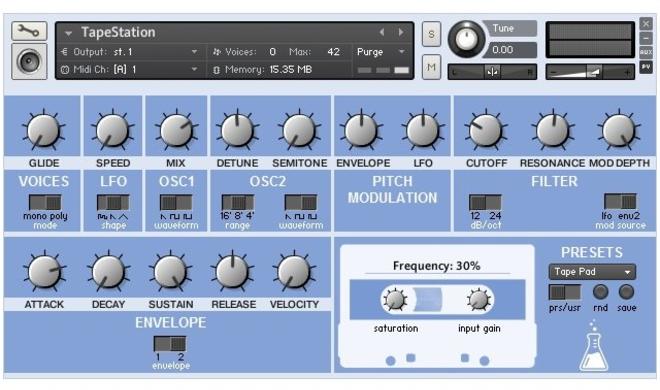The height and width of the screenshot is (390, 660).
Task: Click the speaker instrument icon
Action: (29, 61)
